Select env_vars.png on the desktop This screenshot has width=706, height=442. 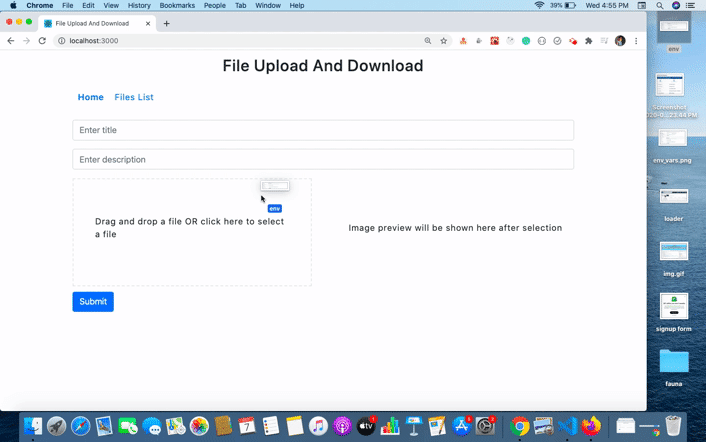click(x=672, y=146)
